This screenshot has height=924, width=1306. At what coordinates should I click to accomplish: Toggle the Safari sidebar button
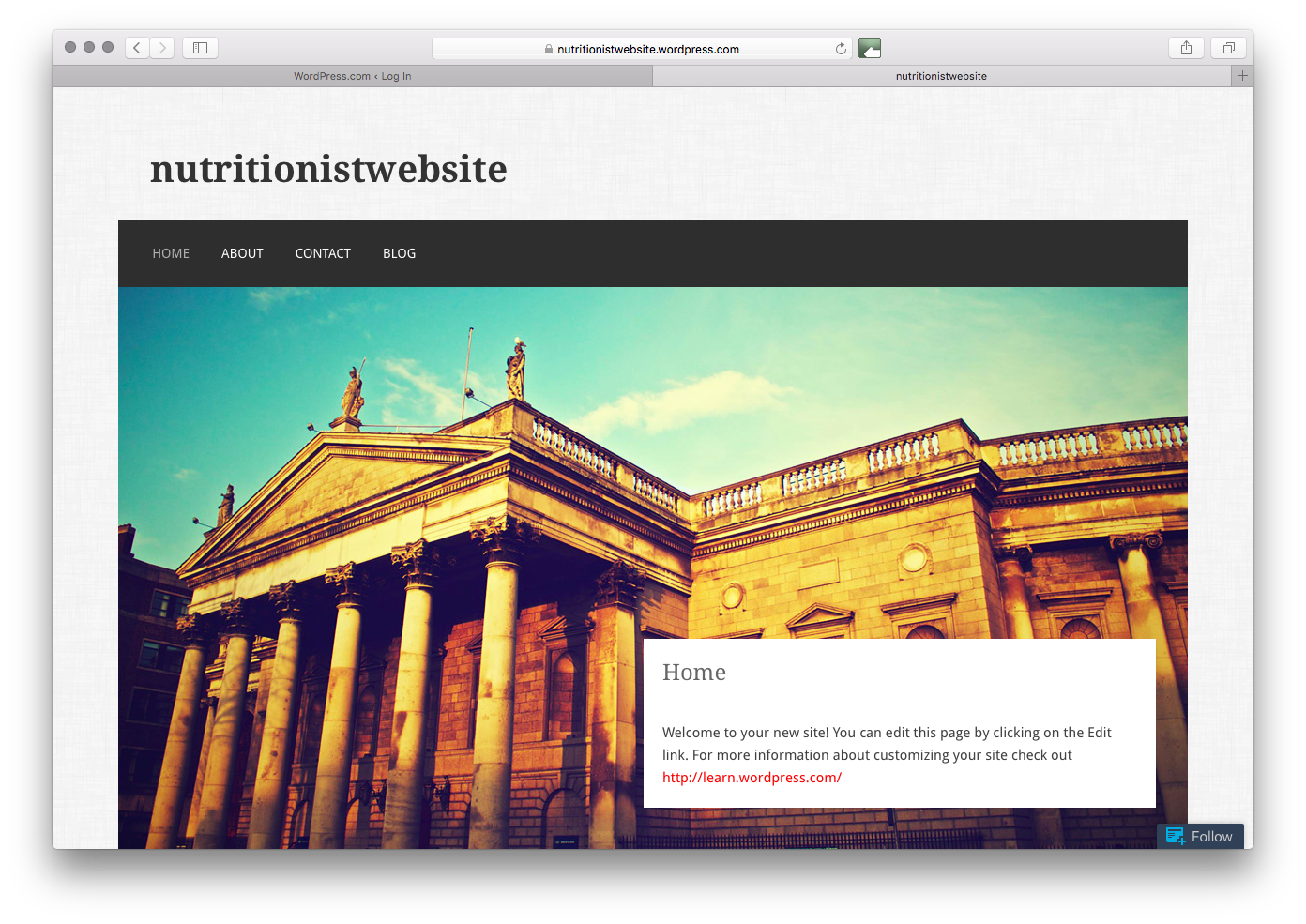[200, 48]
